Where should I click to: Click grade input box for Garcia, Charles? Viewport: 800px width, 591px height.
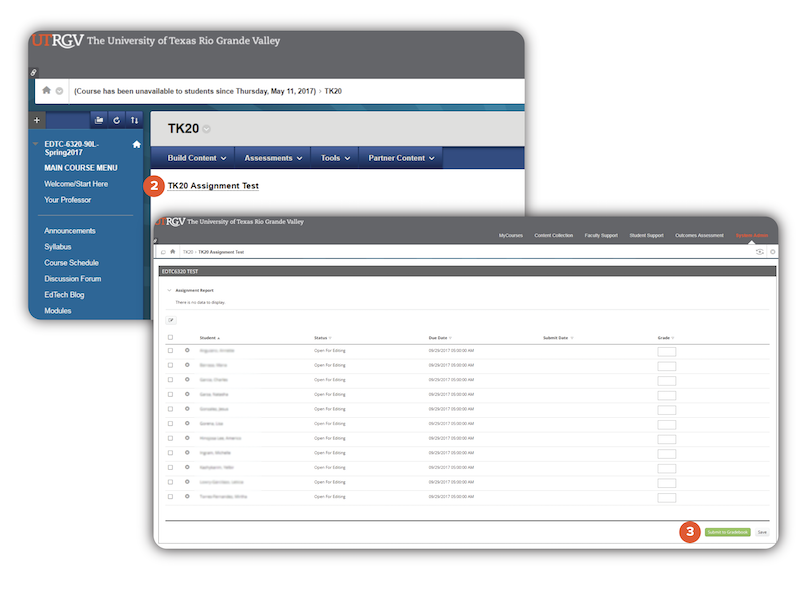click(x=666, y=381)
